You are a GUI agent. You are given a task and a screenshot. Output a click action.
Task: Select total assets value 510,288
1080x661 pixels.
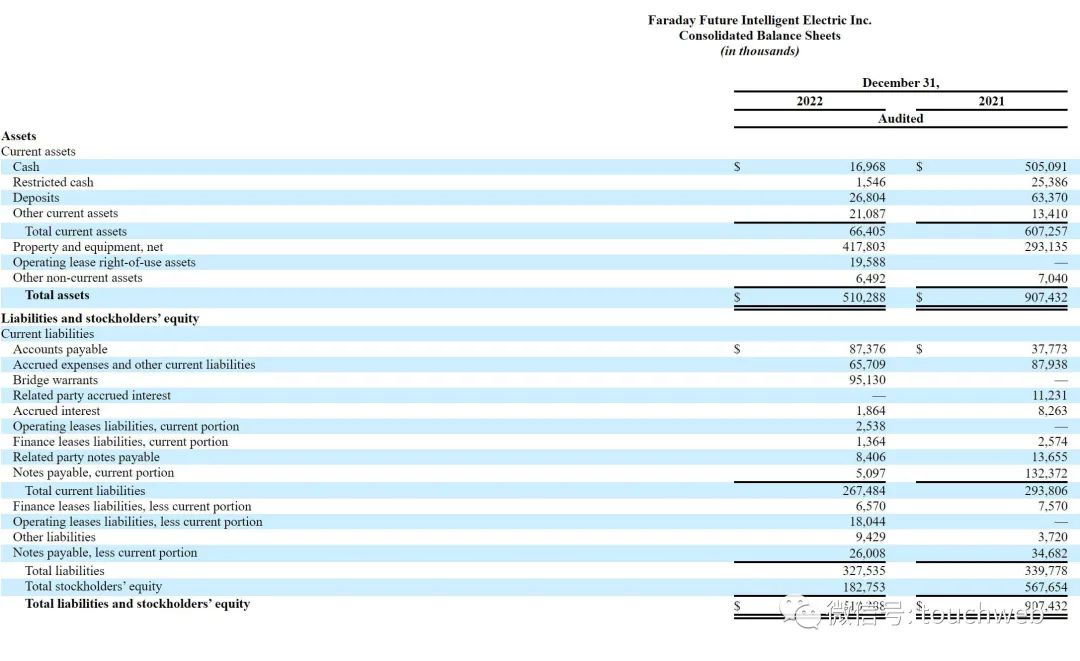pos(864,297)
